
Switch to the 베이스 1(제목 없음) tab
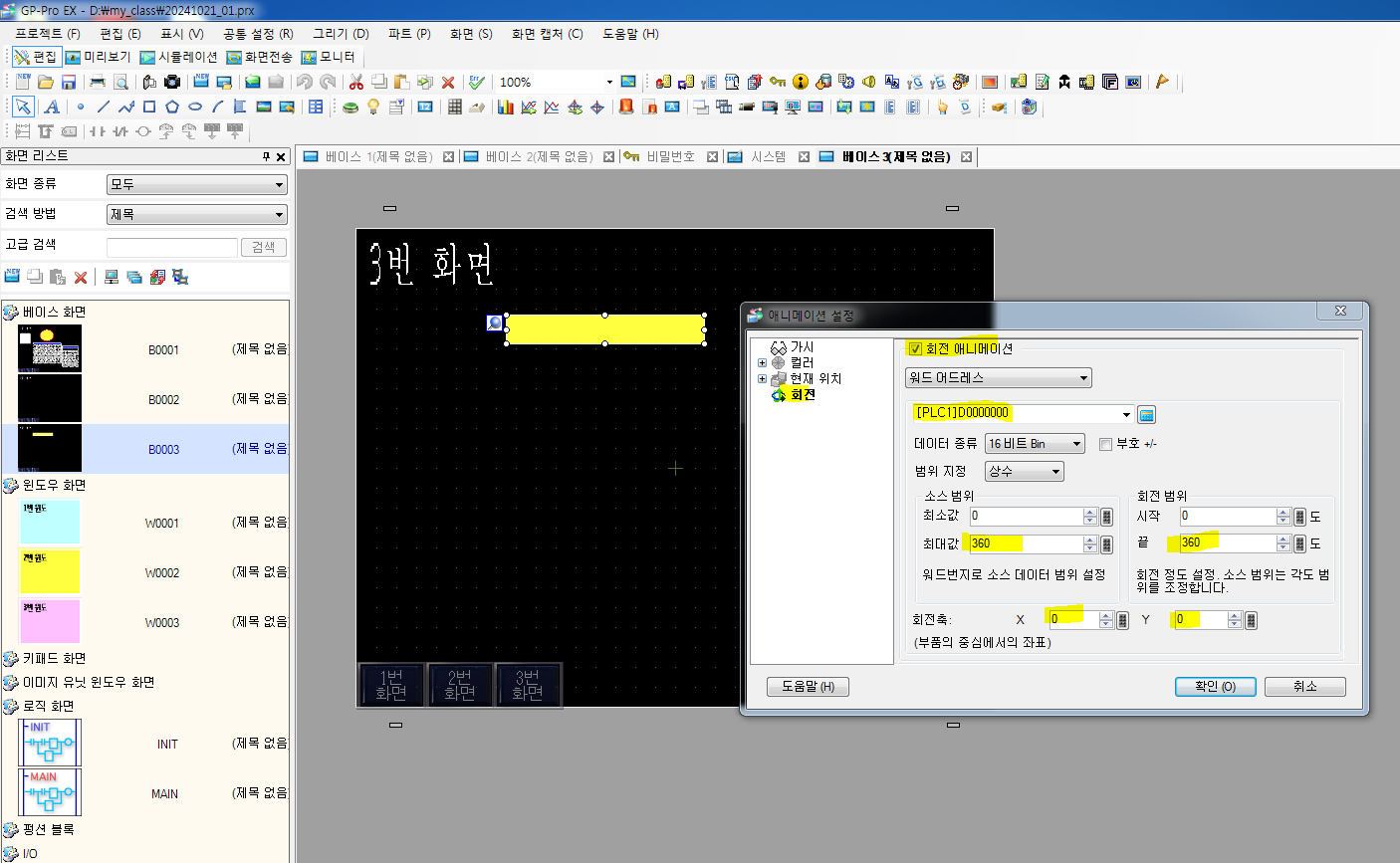[378, 157]
